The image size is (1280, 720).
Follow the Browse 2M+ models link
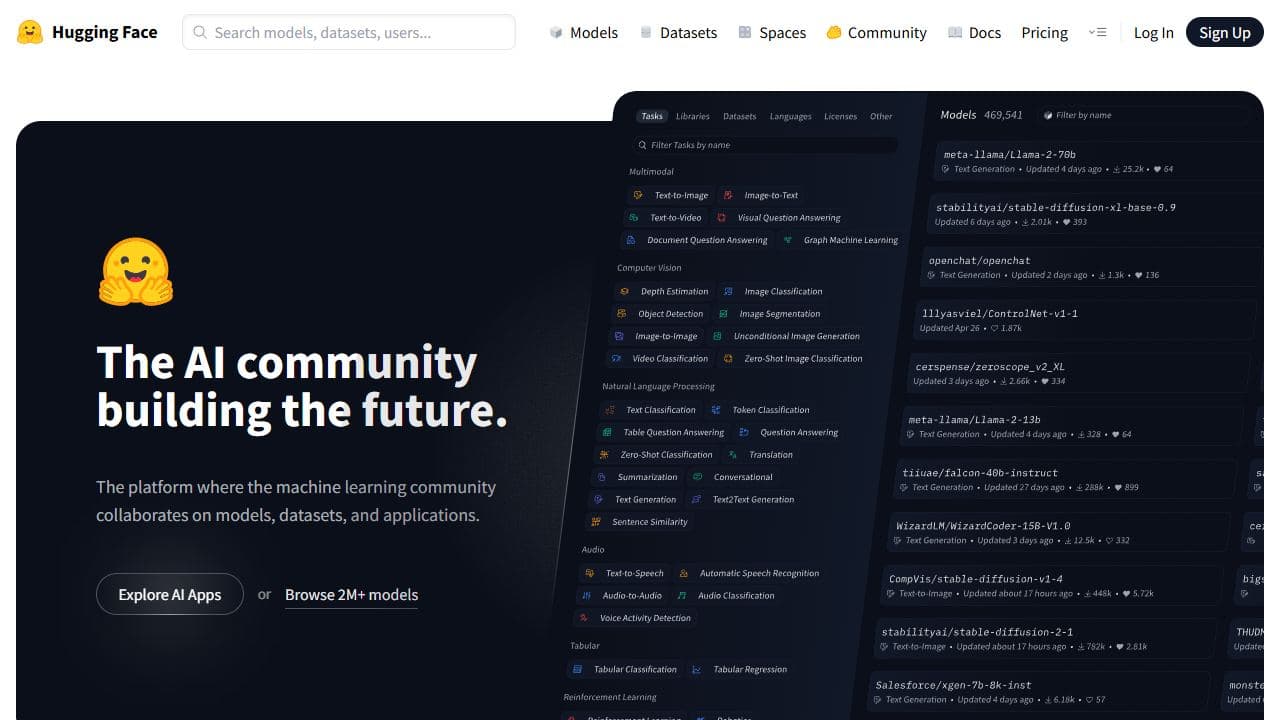[351, 594]
